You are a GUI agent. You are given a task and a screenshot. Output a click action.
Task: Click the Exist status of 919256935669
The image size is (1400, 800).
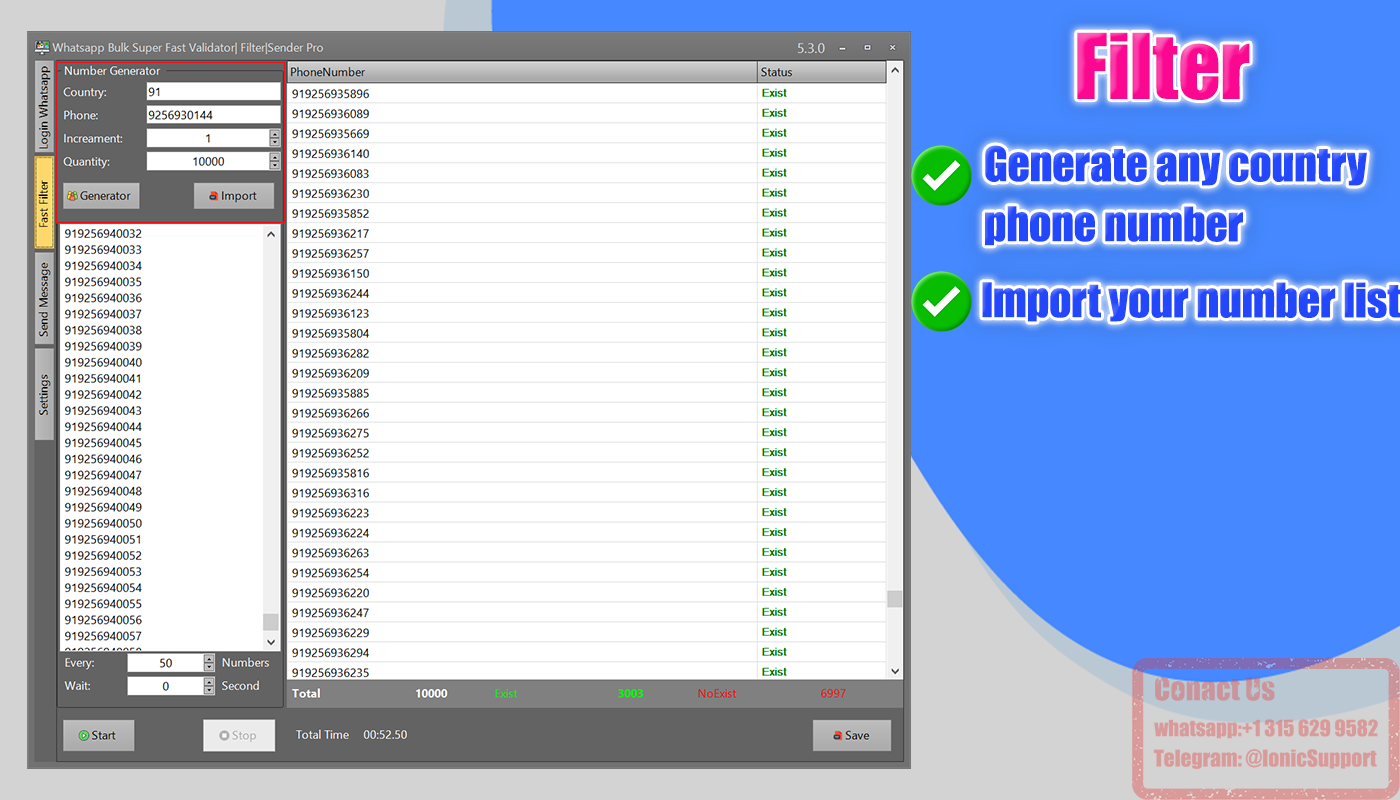[774, 133]
